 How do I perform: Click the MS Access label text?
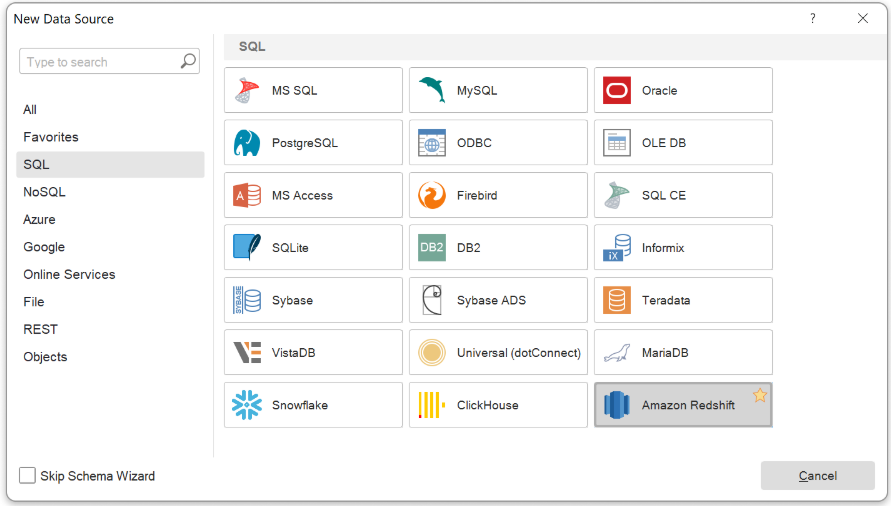click(x=302, y=196)
